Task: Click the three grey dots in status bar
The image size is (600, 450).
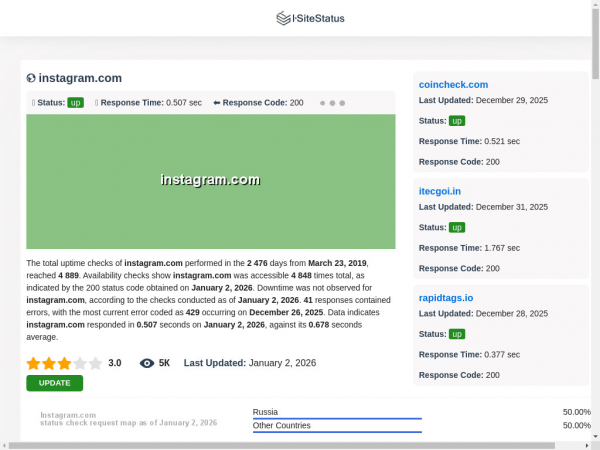Action: point(332,103)
